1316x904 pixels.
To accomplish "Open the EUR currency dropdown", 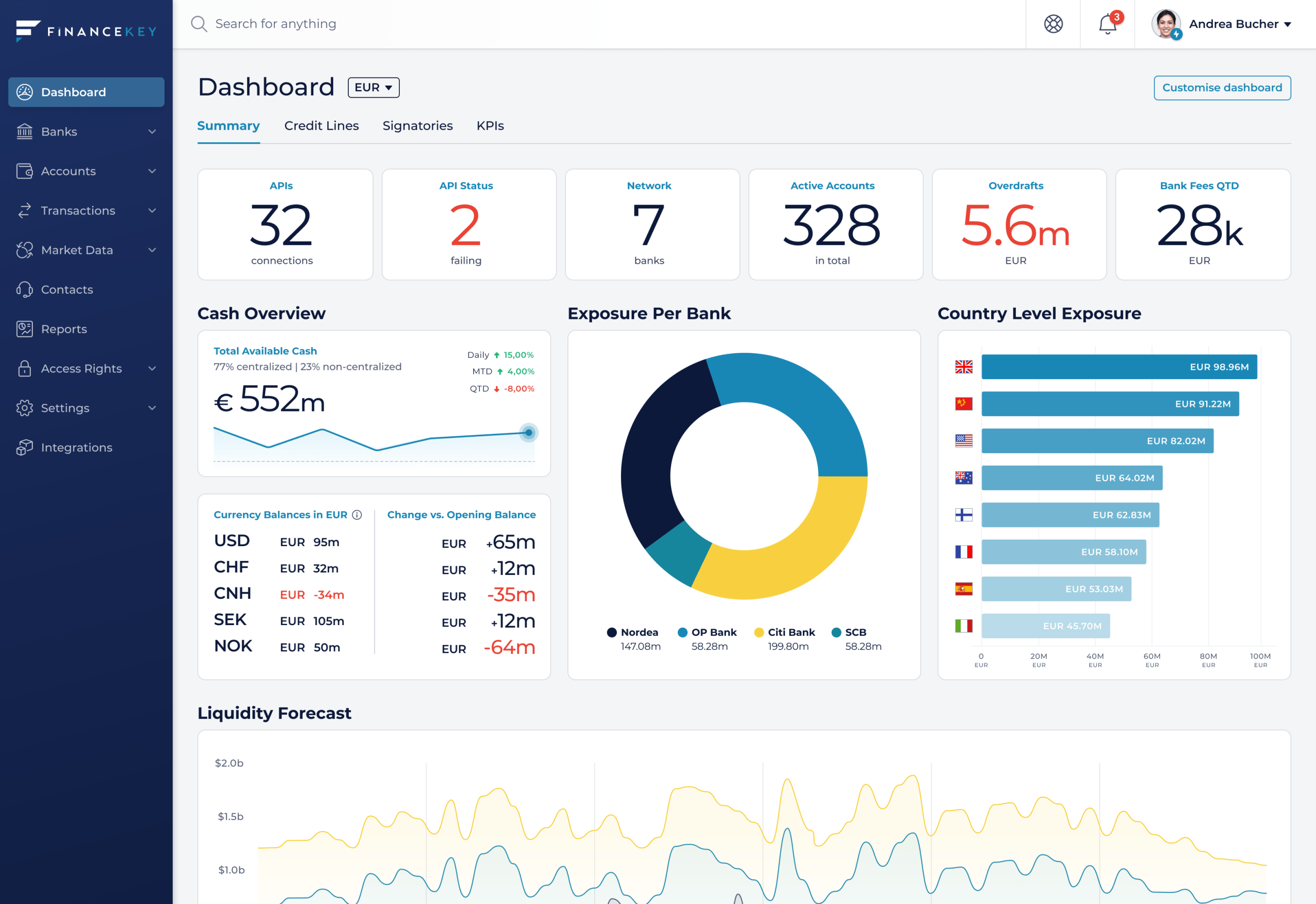I will pyautogui.click(x=373, y=88).
